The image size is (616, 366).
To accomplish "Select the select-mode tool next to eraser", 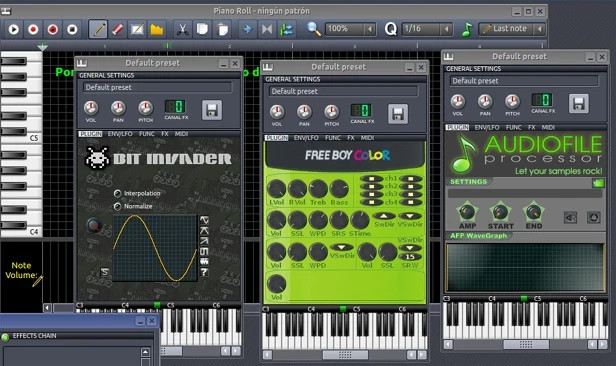I will (137, 29).
